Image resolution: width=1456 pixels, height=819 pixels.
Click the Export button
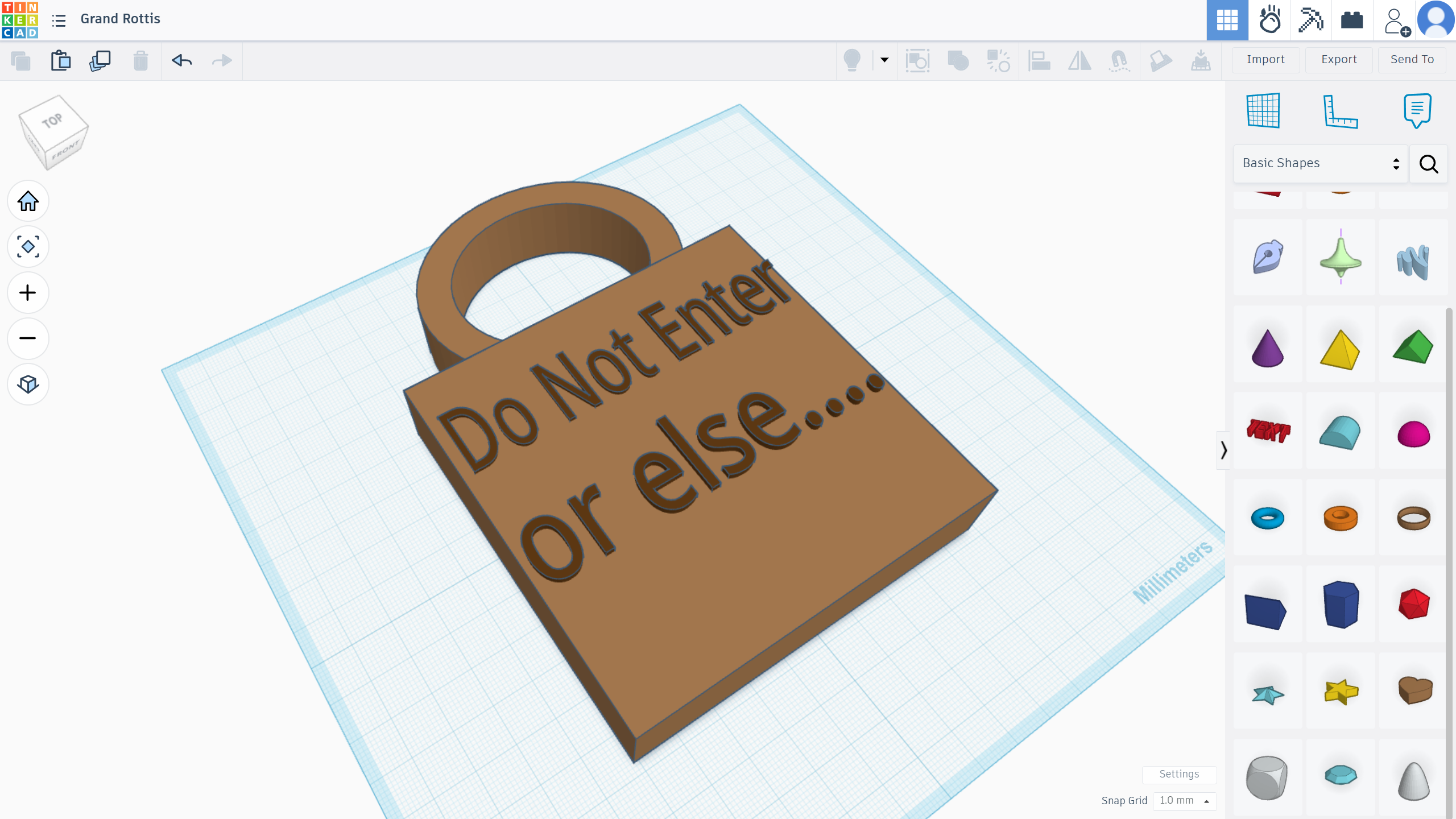pos(1339,59)
